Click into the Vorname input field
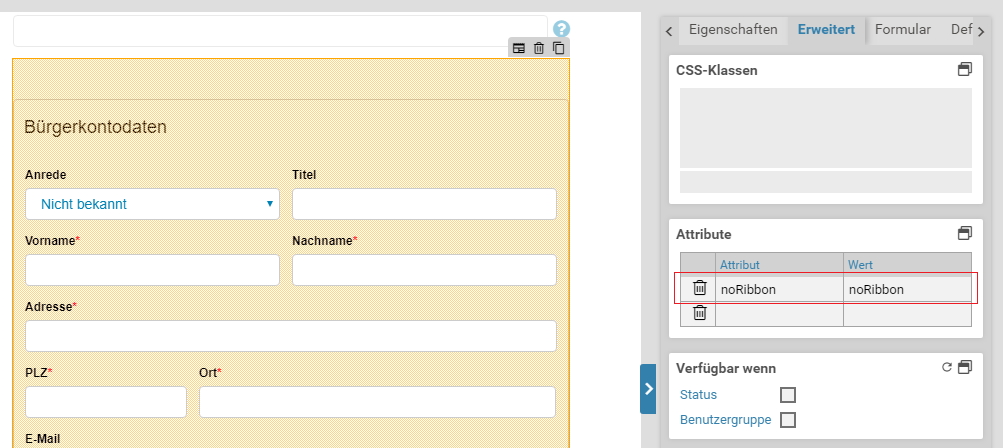The width and height of the screenshot is (1003, 448). [152, 270]
